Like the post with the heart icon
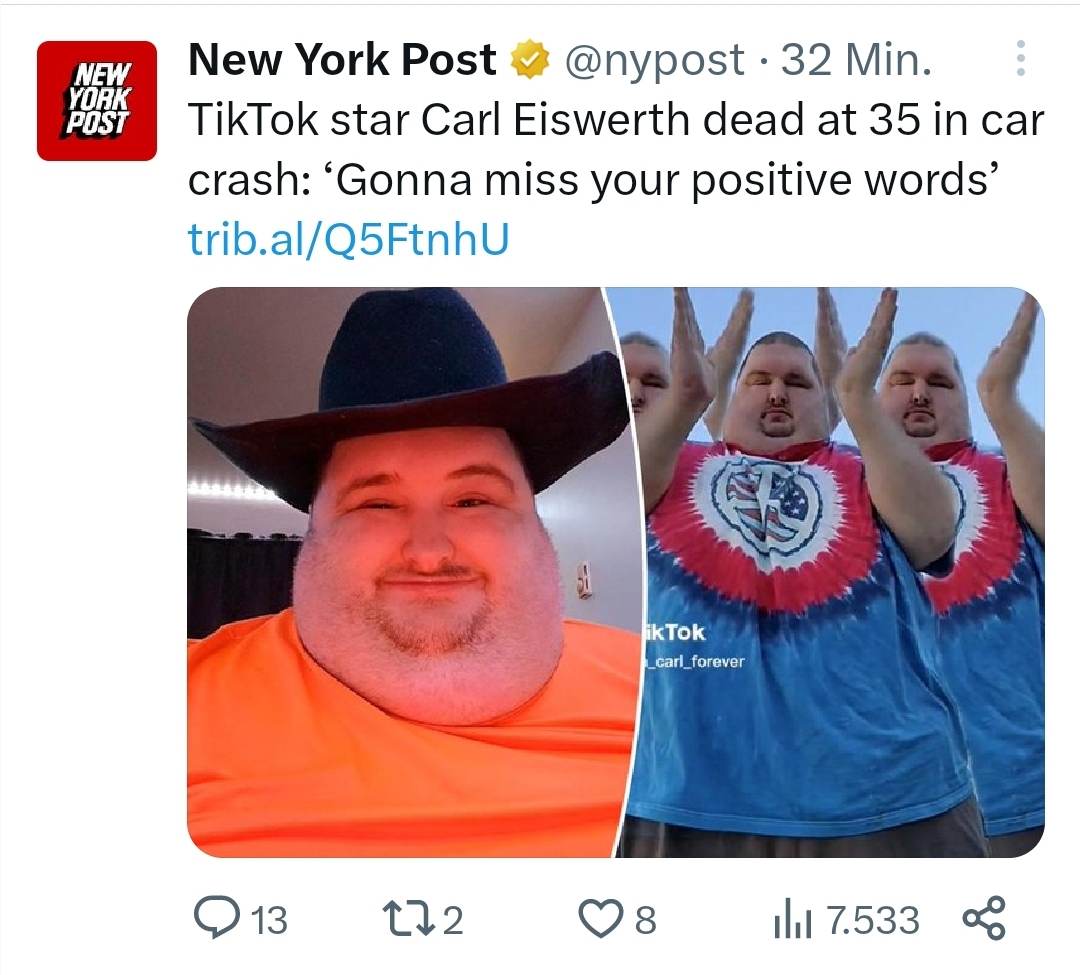This screenshot has height=975, width=1080. (599, 919)
